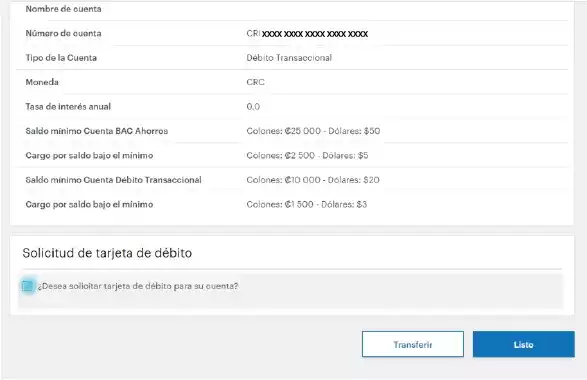Click the '₡2 500 - Dólares: $5' charge value

pos(307,155)
